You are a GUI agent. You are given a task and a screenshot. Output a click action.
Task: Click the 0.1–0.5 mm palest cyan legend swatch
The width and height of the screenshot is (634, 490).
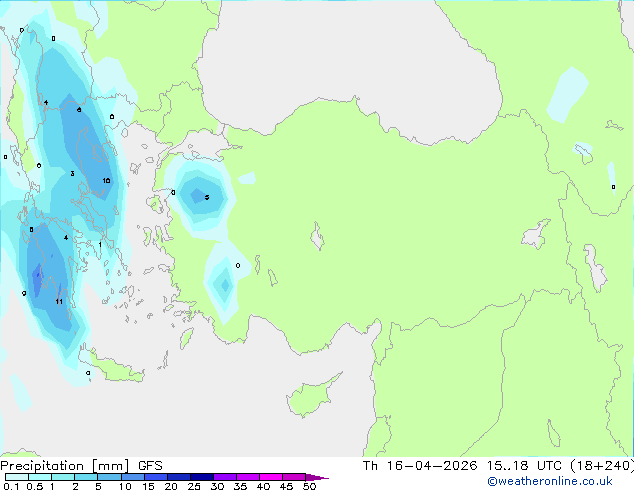pyautogui.click(x=17, y=477)
